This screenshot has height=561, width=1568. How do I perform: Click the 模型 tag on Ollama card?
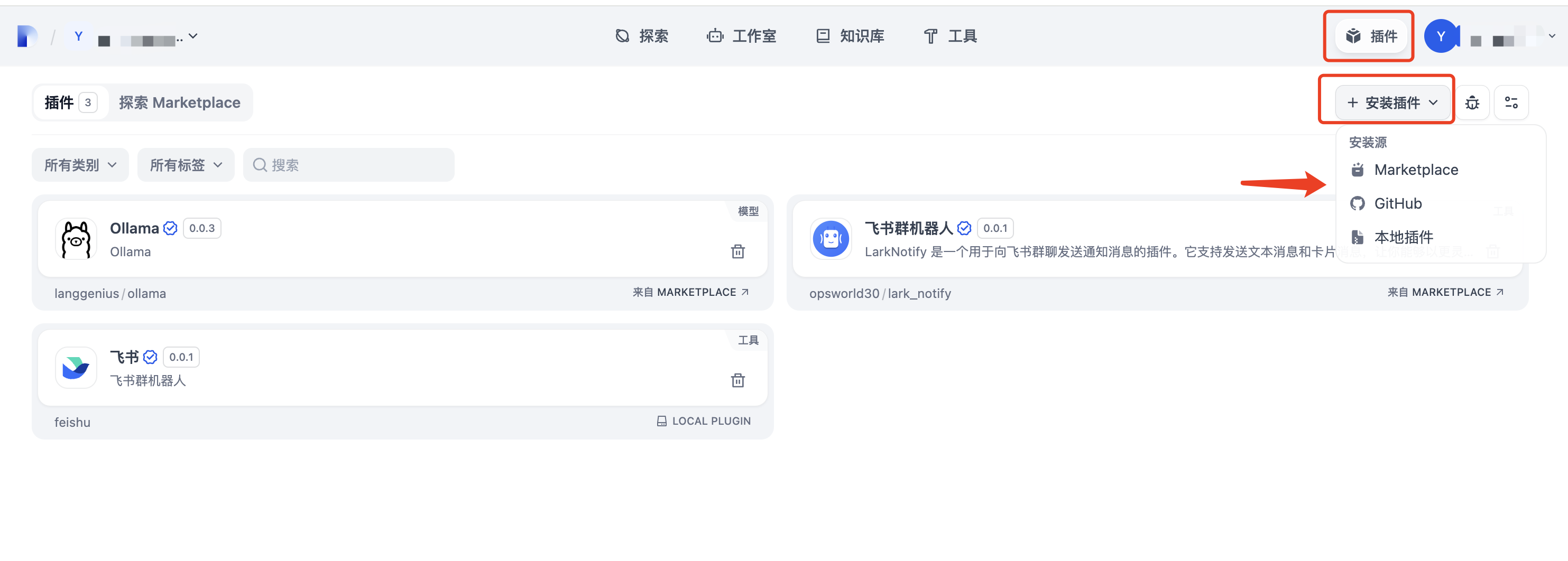click(748, 211)
